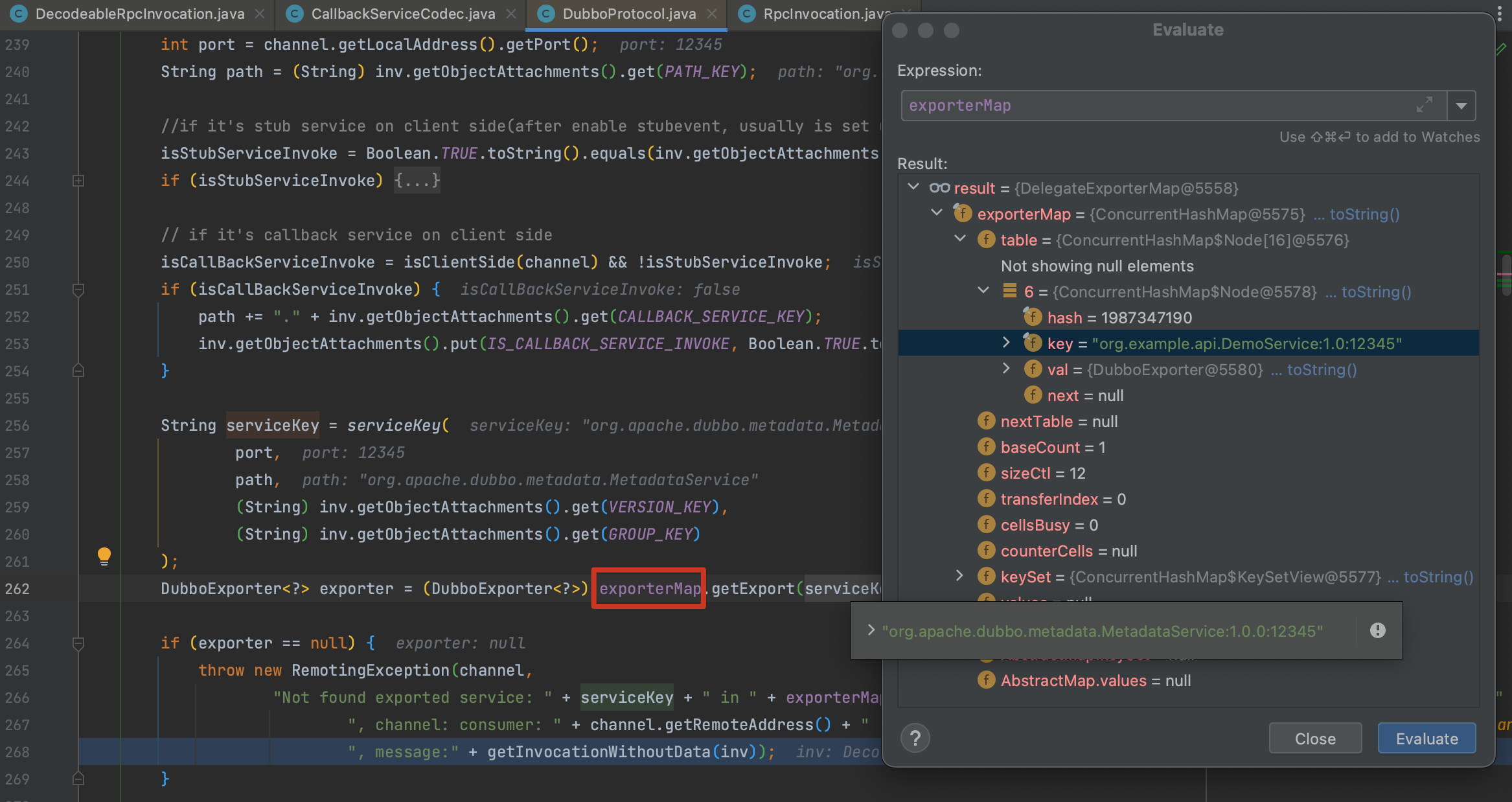Image resolution: width=1512 pixels, height=802 pixels.
Task: Click the folded {...} placeholder at line 244
Action: [417, 181]
